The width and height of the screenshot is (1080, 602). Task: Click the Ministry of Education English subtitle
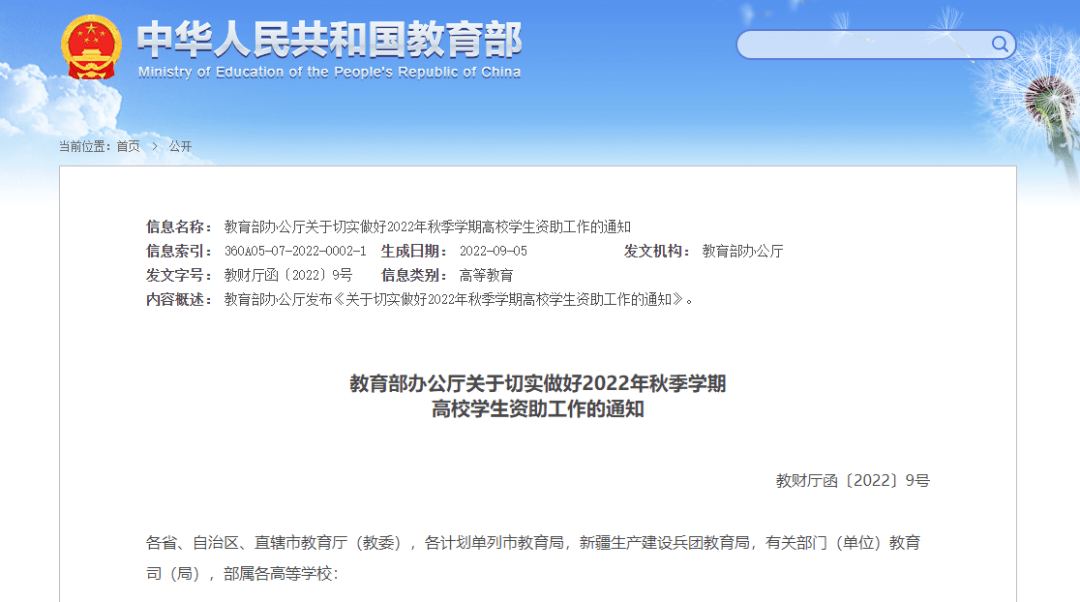tap(329, 72)
